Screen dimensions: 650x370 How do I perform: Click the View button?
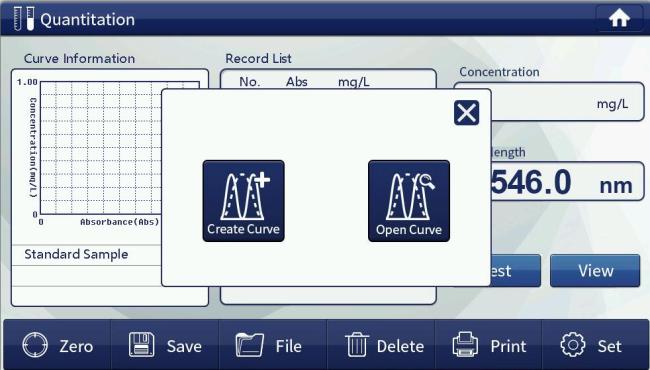pyautogui.click(x=595, y=271)
